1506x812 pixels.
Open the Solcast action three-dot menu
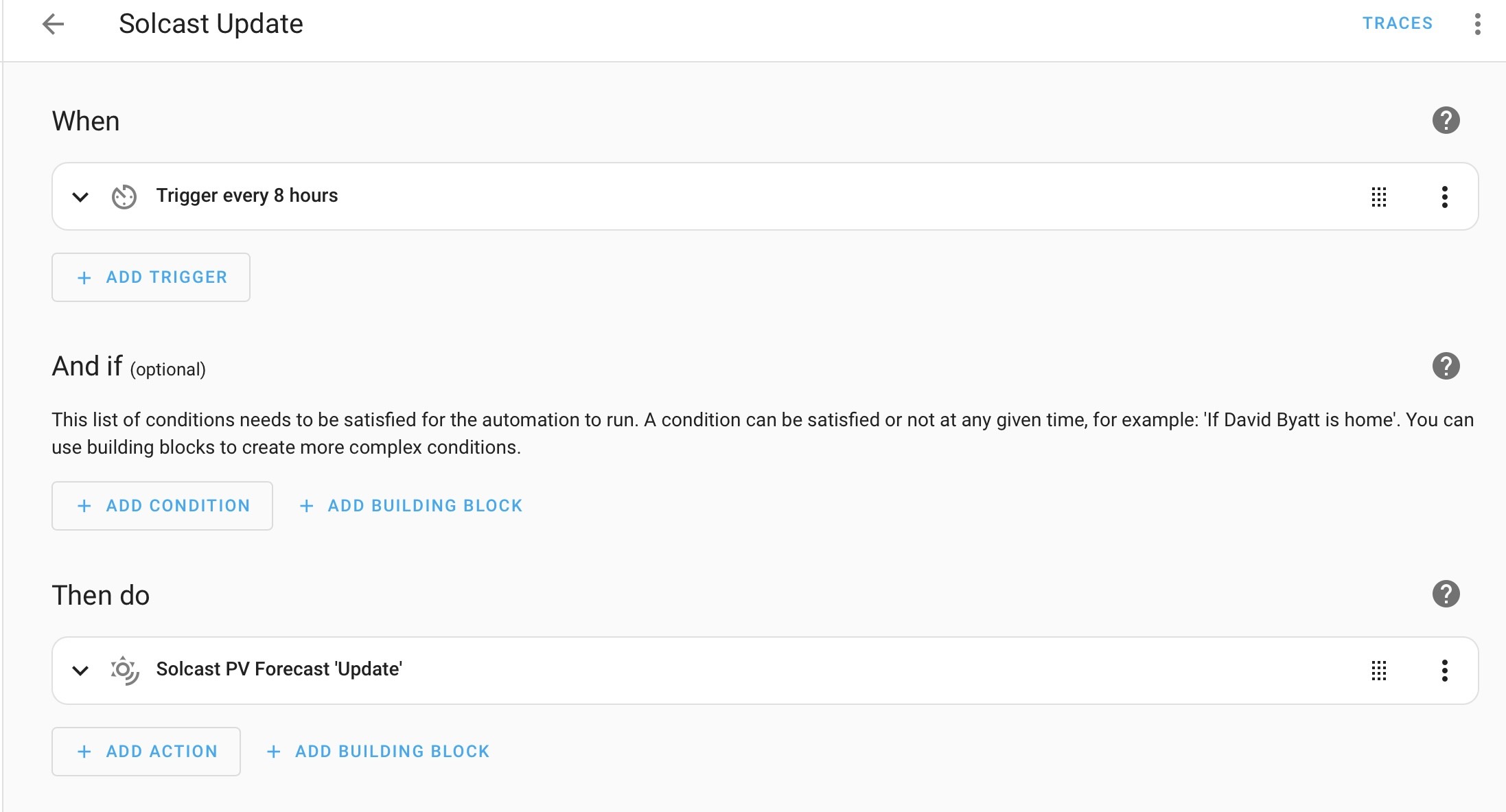[x=1445, y=671]
